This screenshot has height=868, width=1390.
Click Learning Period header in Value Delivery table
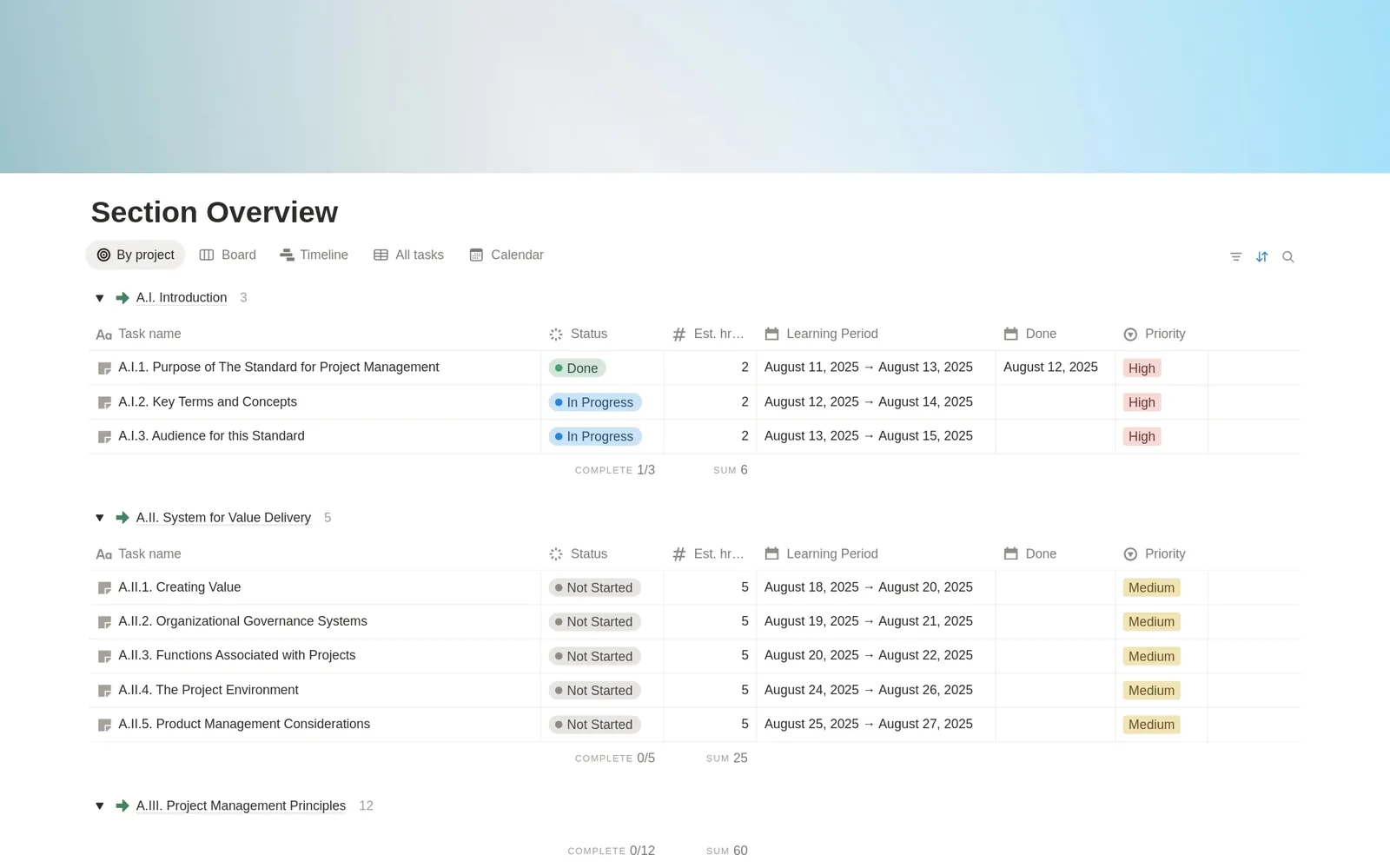click(x=876, y=553)
